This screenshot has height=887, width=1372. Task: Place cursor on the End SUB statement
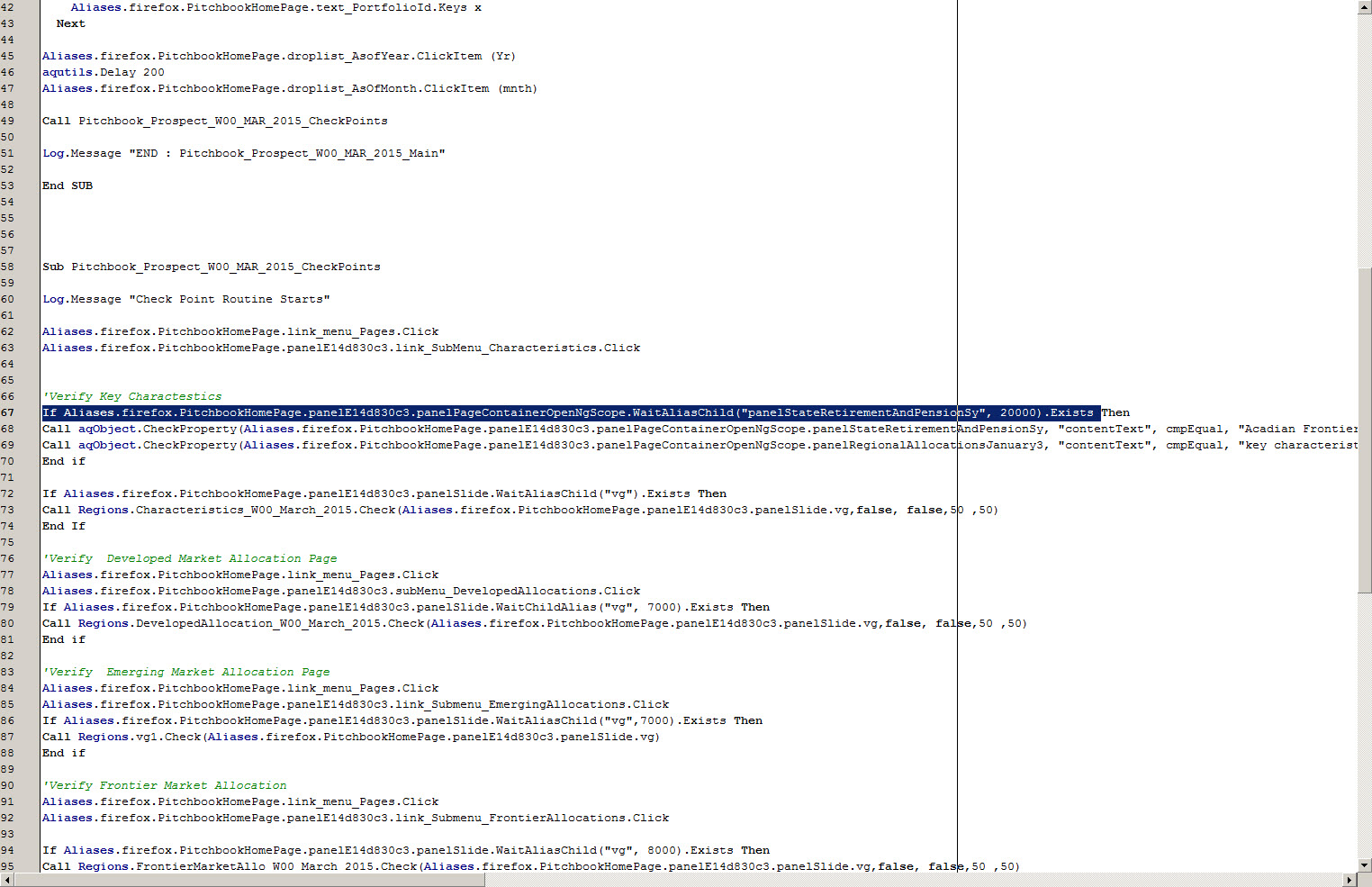tap(67, 185)
